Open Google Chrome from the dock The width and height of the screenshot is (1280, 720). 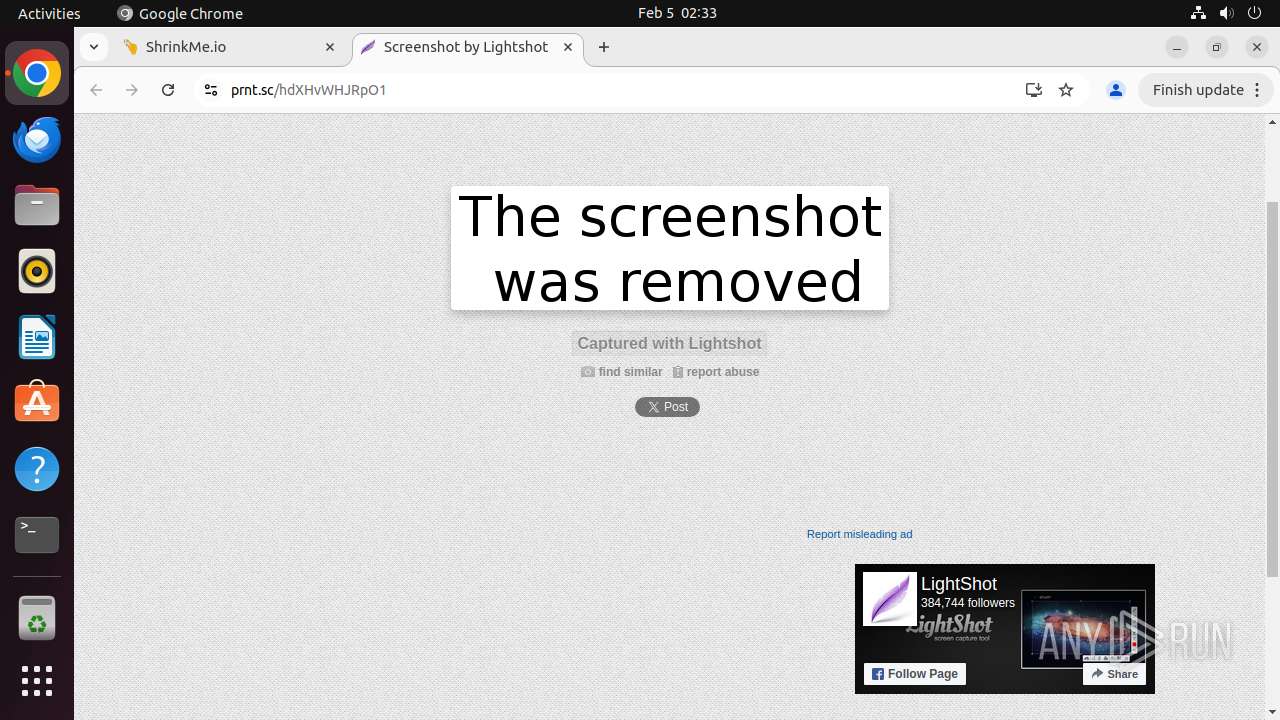[x=37, y=74]
